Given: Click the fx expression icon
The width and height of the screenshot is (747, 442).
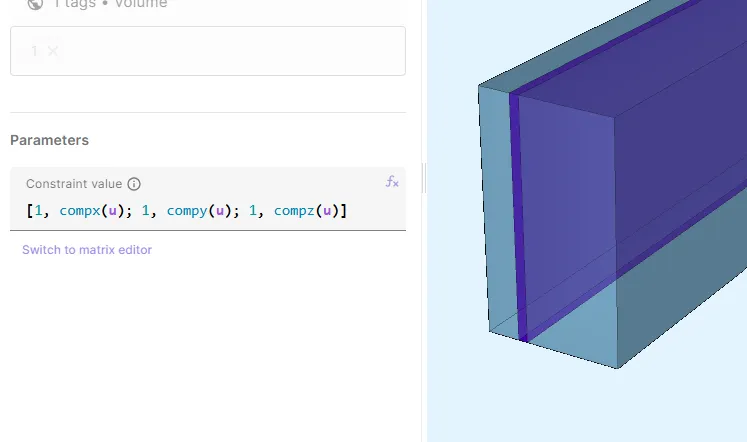Looking at the screenshot, I should click(x=392, y=182).
